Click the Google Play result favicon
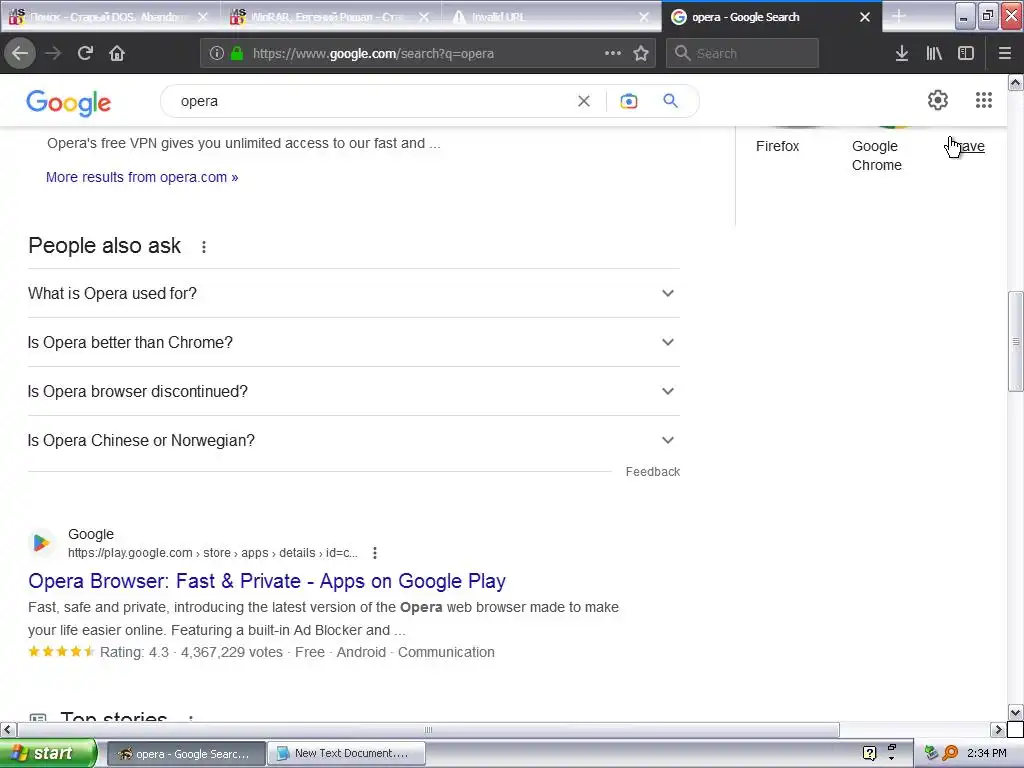 41,543
